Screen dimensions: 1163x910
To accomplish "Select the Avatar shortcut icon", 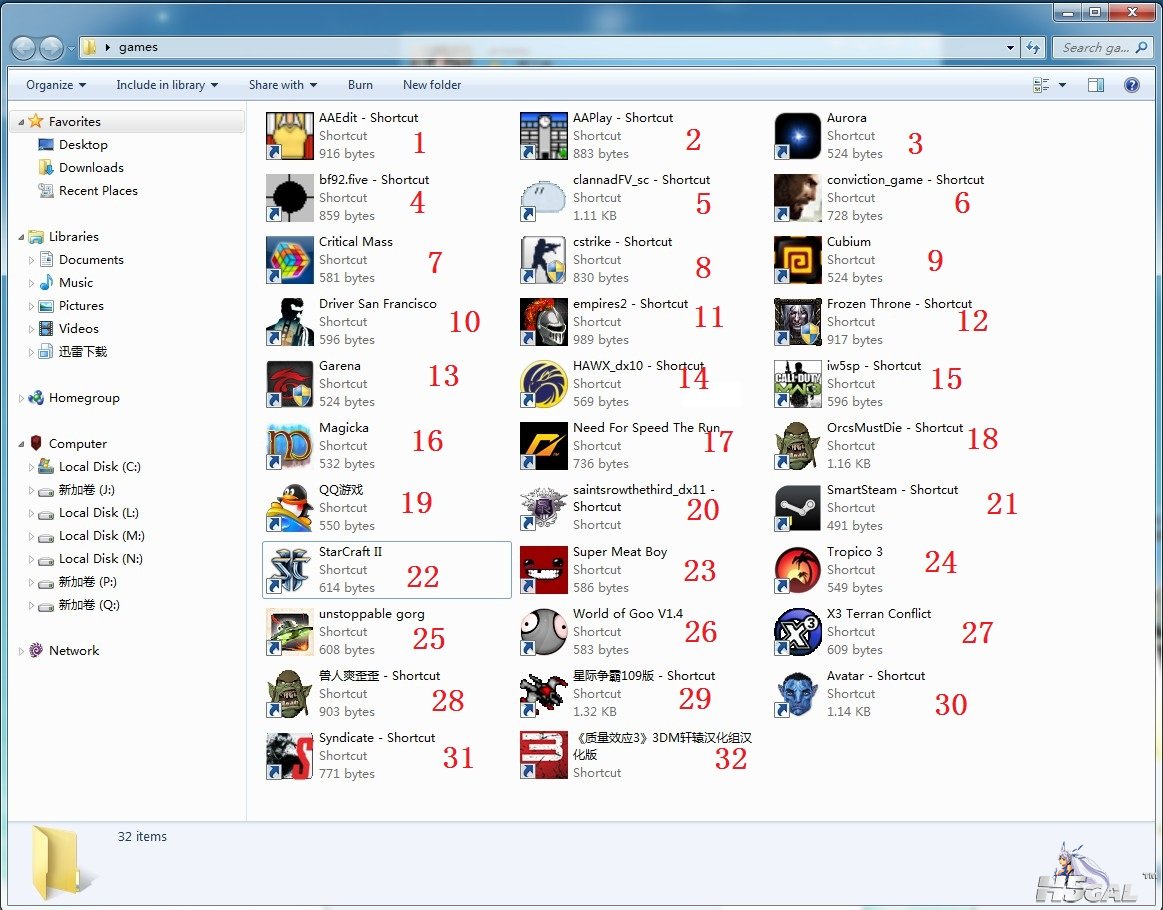I will pyautogui.click(x=797, y=694).
